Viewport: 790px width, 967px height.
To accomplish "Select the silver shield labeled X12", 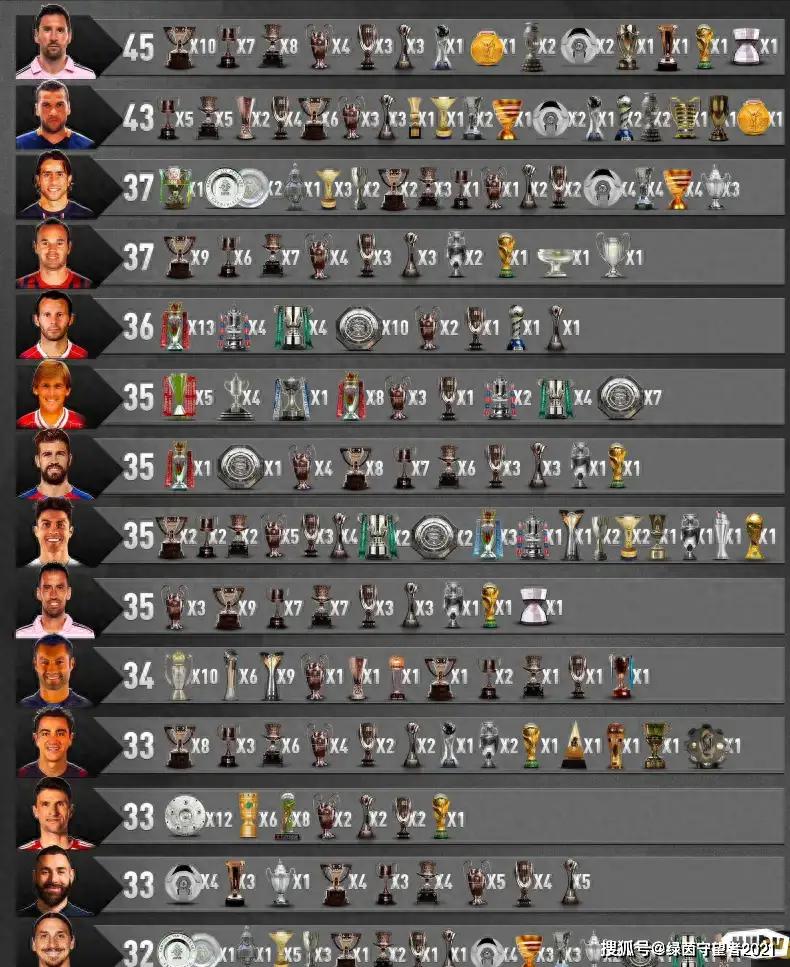I will click(184, 817).
